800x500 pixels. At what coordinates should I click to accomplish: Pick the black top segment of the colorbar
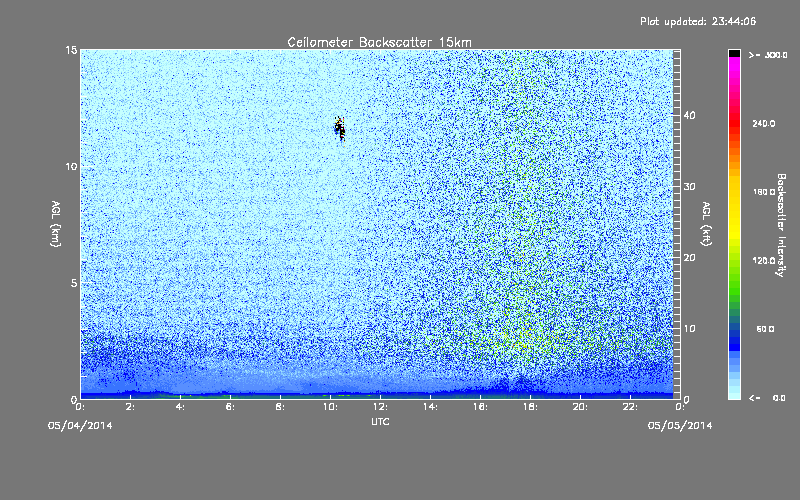(x=734, y=53)
